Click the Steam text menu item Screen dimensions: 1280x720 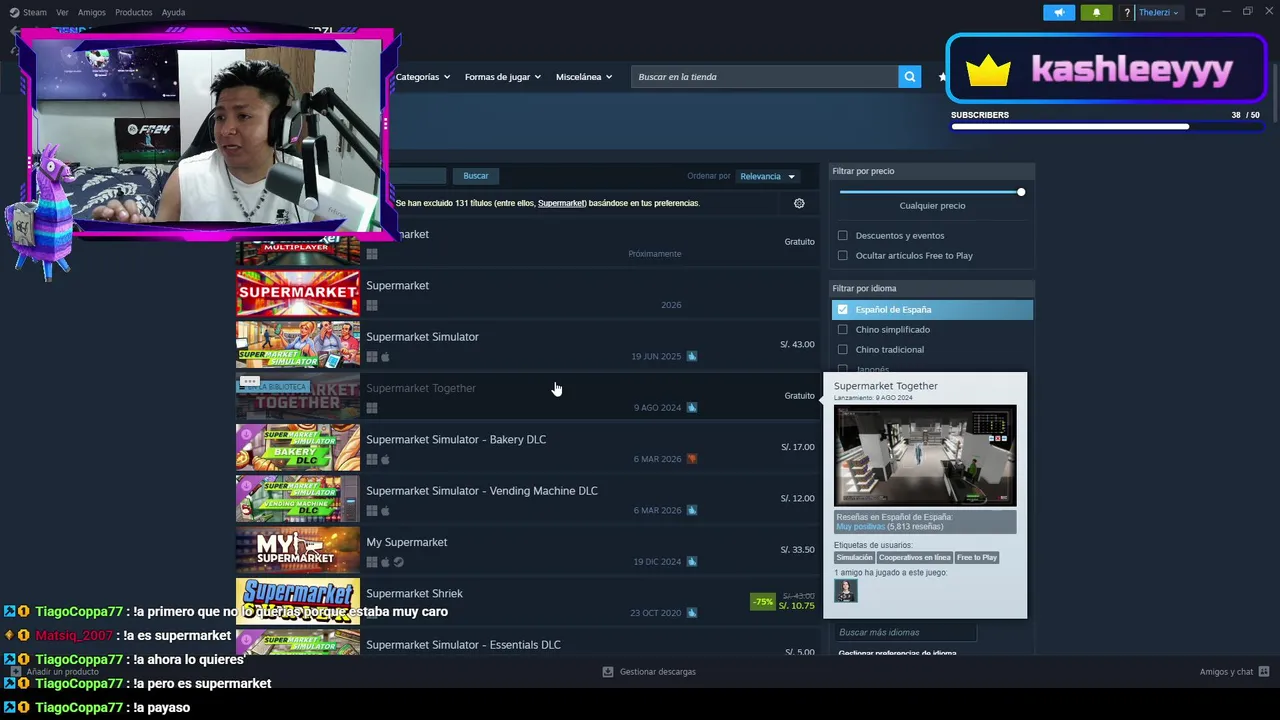click(35, 12)
